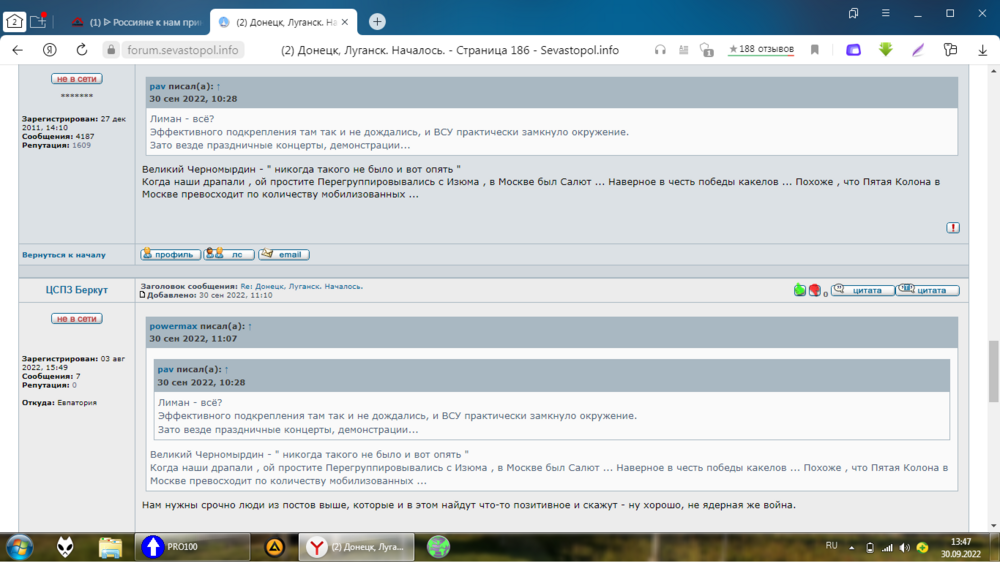The width and height of the screenshot is (1000, 585).
Task: Open the clock showing 13:47
Action: 960,547
